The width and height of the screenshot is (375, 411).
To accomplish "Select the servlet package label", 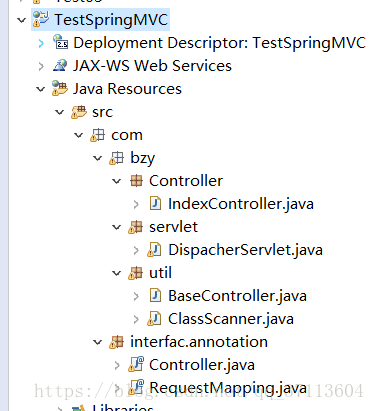I will point(173,227).
